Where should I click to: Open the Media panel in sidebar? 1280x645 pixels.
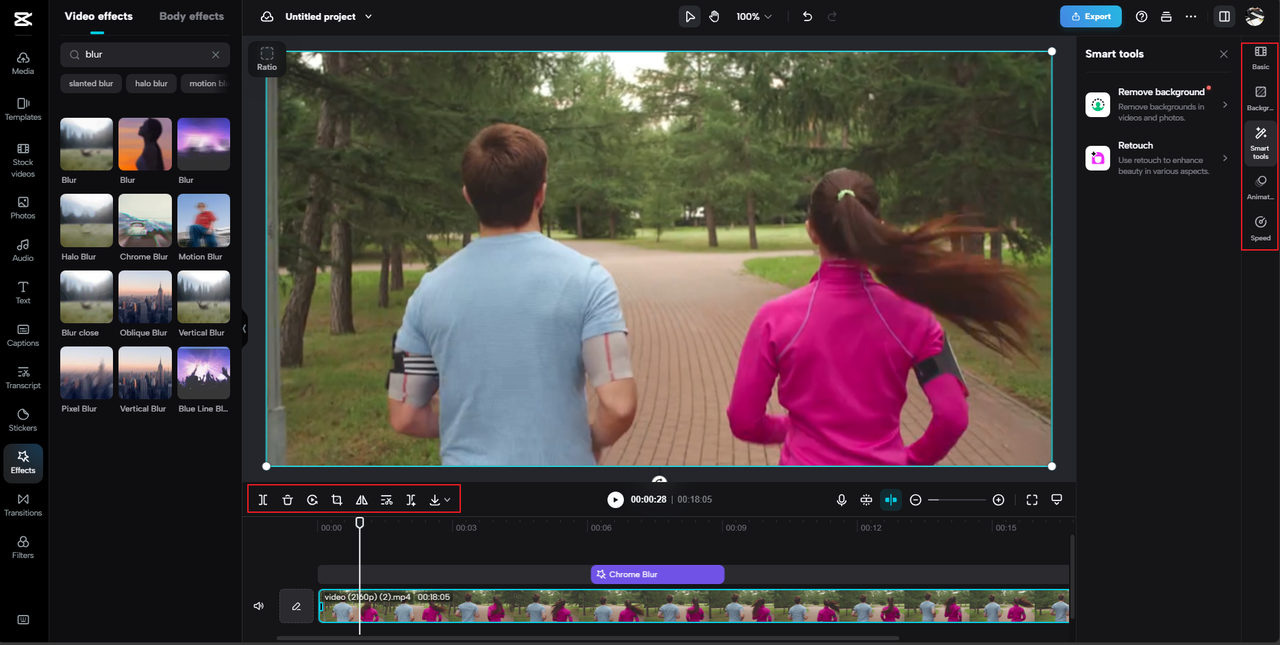(23, 63)
